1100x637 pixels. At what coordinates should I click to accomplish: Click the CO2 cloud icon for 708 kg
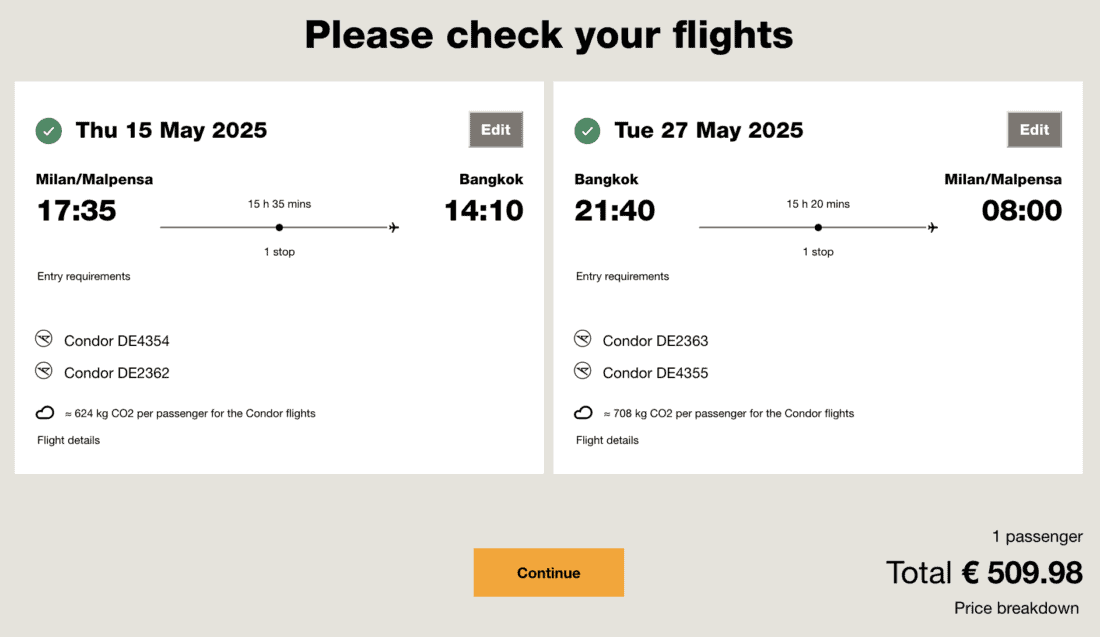(583, 413)
